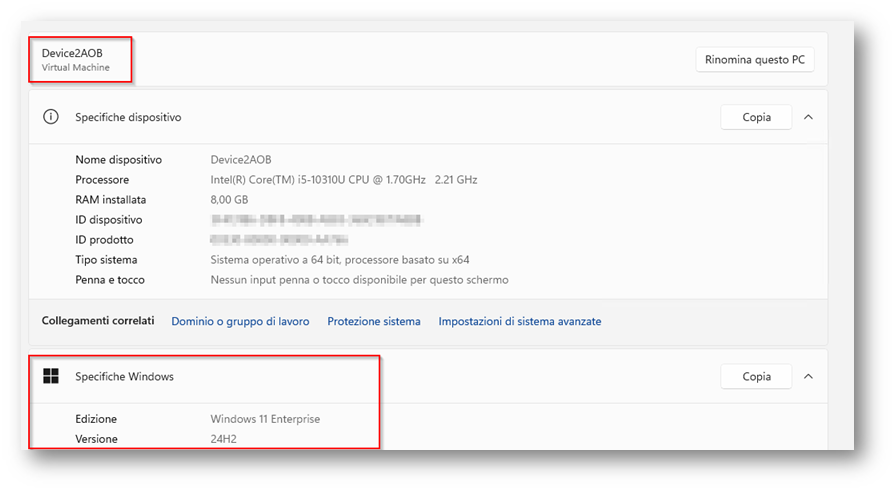Click the blurred ID prodotto value

coord(279,240)
